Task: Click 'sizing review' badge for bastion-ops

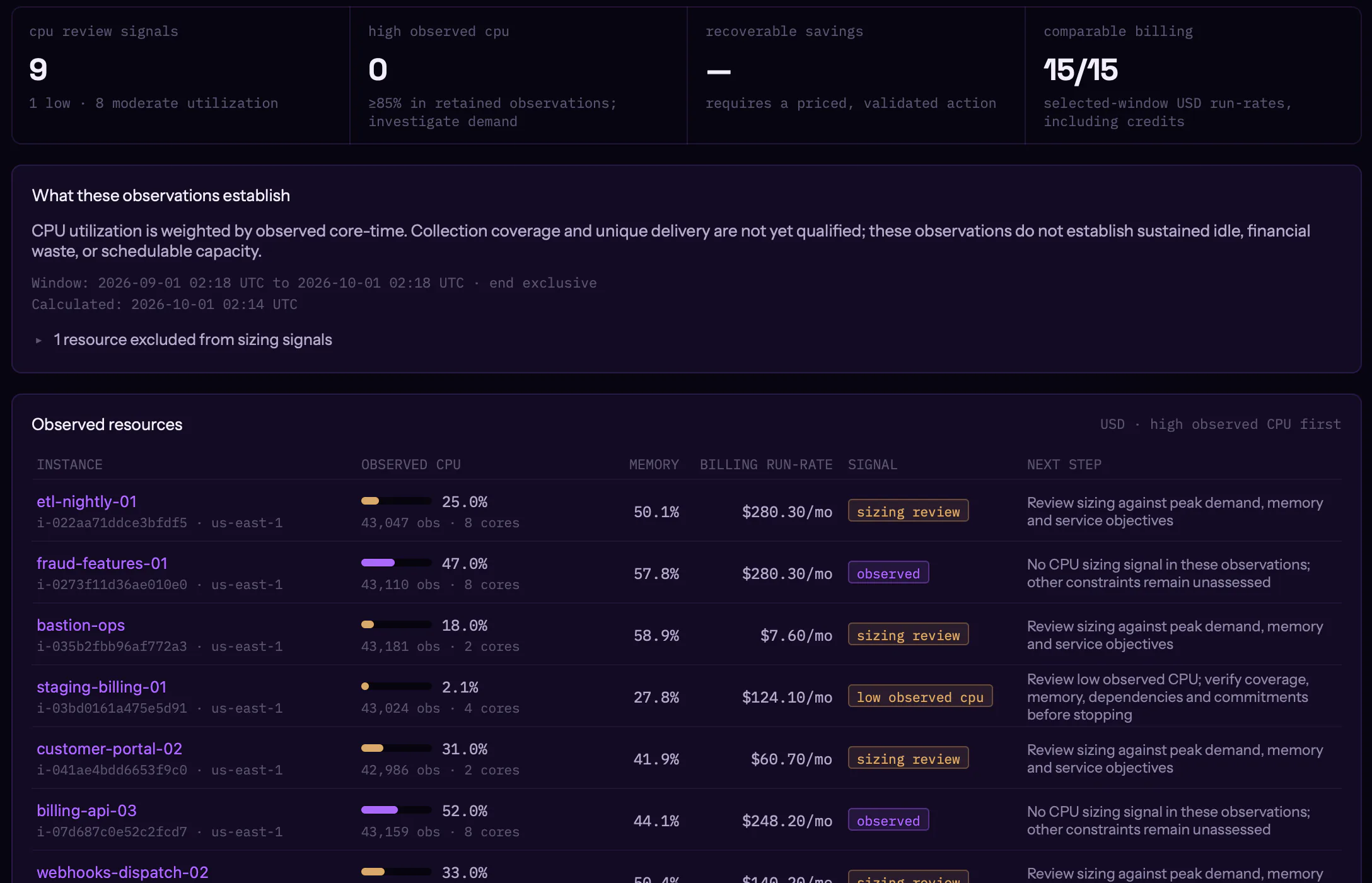Action: pos(908,634)
